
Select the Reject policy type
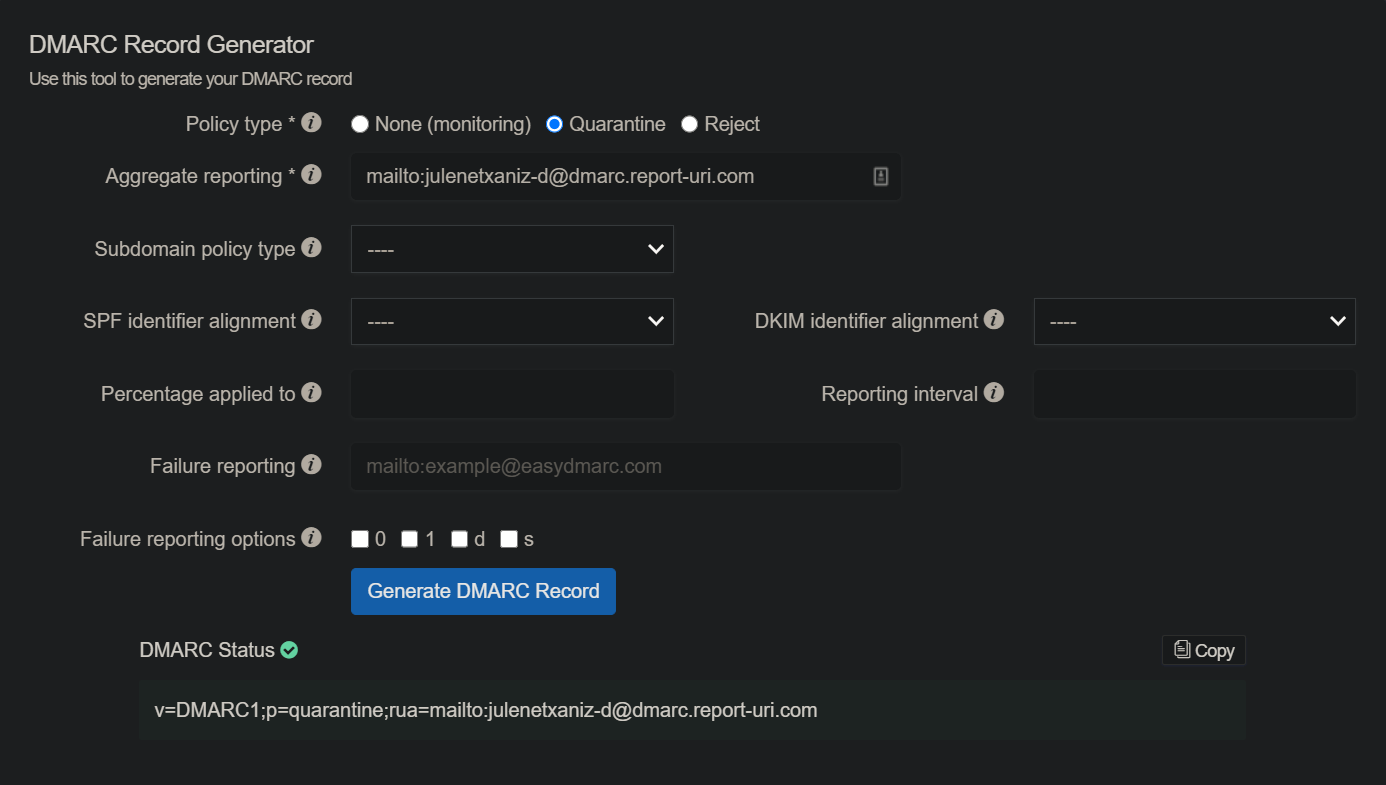[688, 123]
